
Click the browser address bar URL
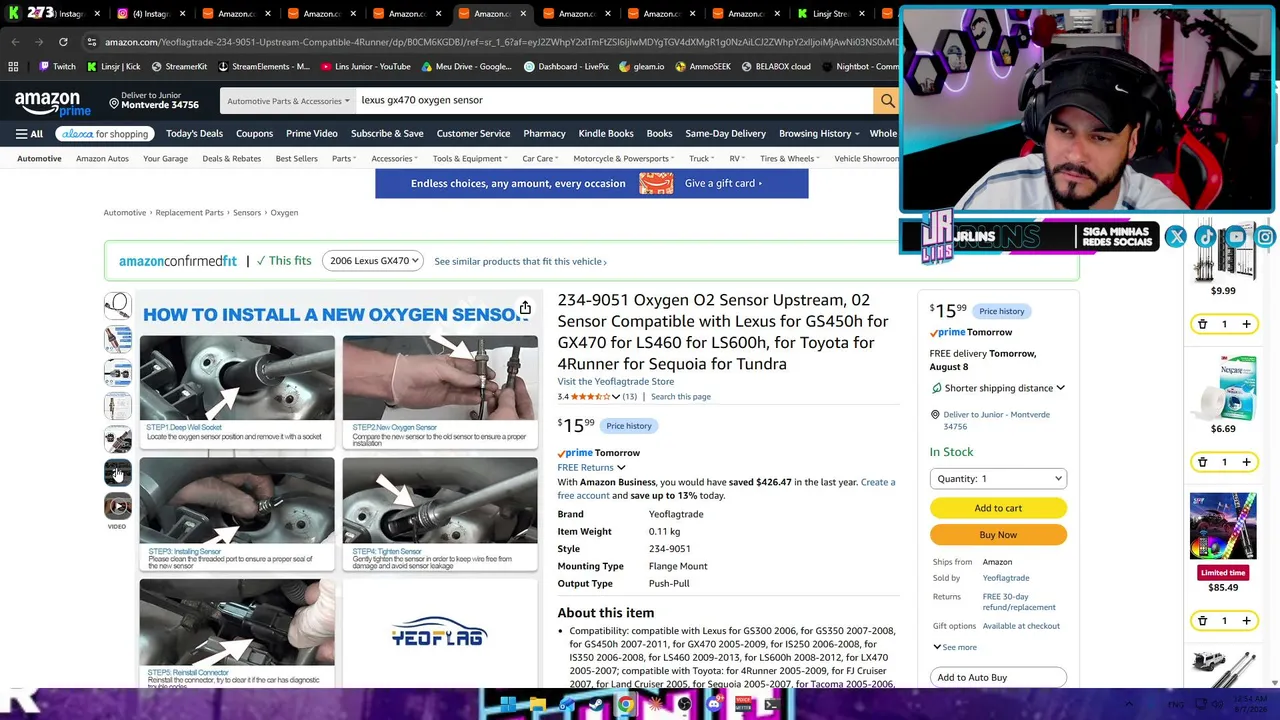pos(500,42)
